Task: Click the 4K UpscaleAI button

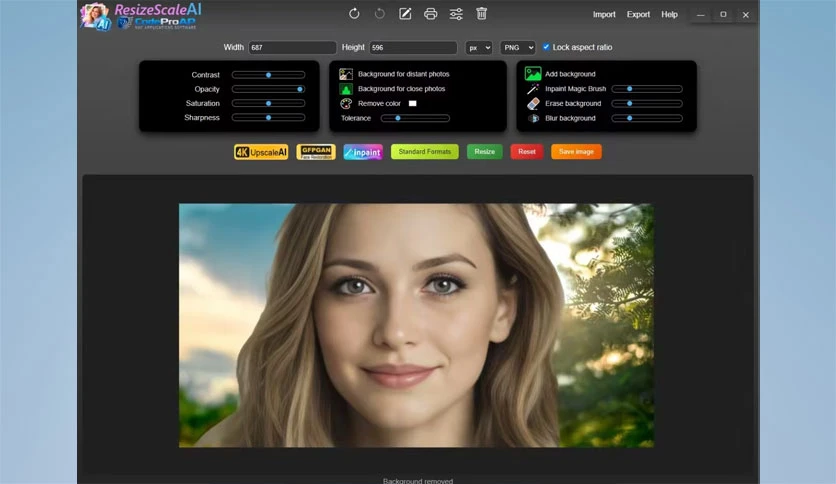Action: [x=261, y=152]
